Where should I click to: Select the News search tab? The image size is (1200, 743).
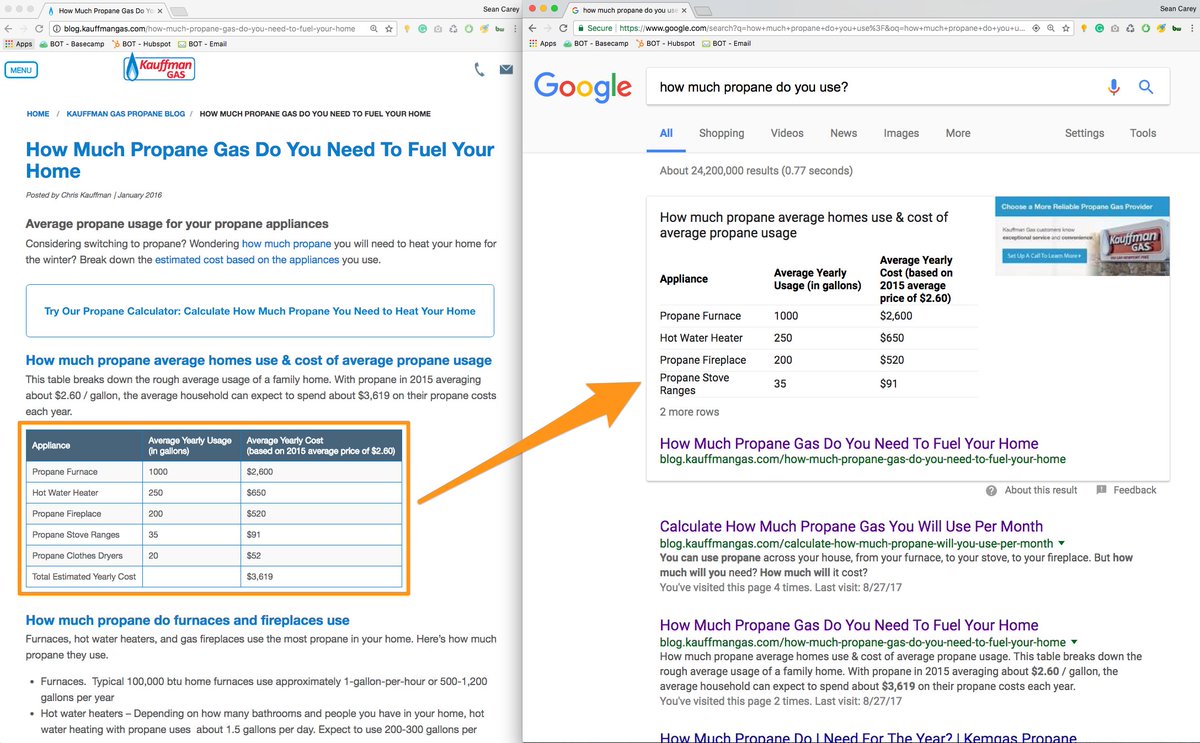(x=843, y=133)
